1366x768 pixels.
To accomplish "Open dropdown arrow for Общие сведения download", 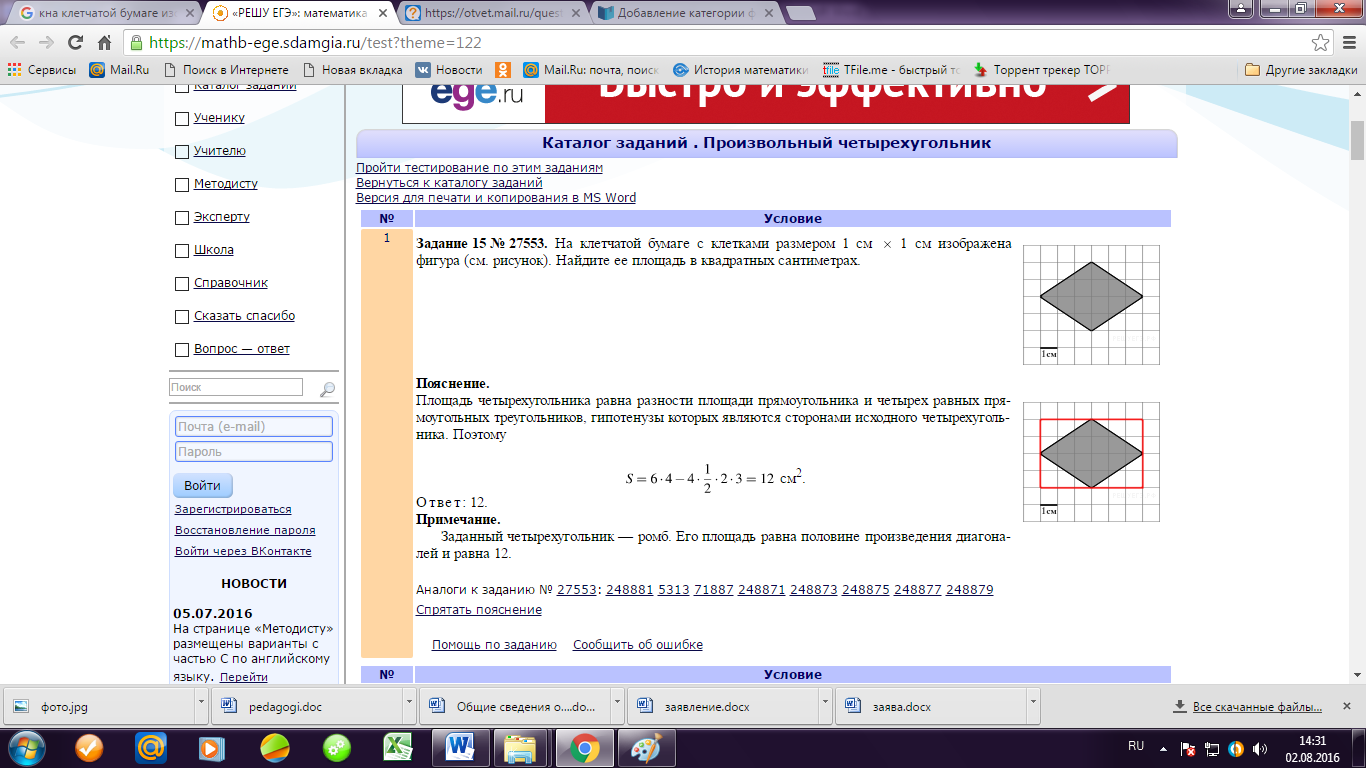I will (x=617, y=706).
